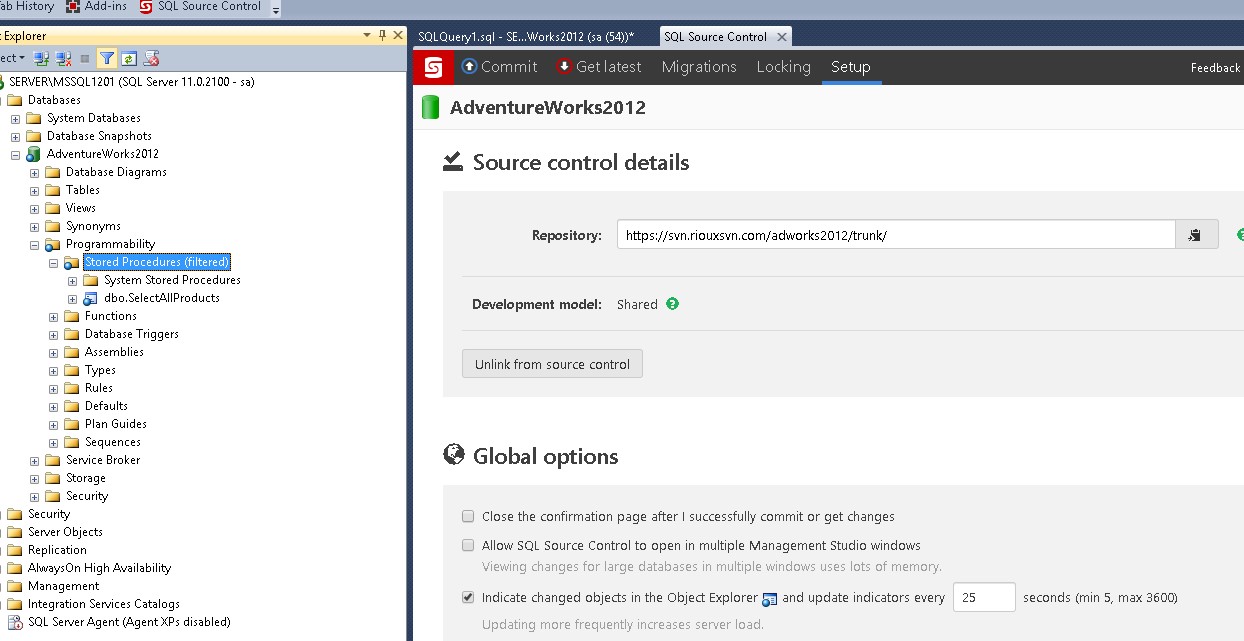Screen dimensions: 1244x641
Task: Select the Service Broker folder
Action: (x=103, y=460)
